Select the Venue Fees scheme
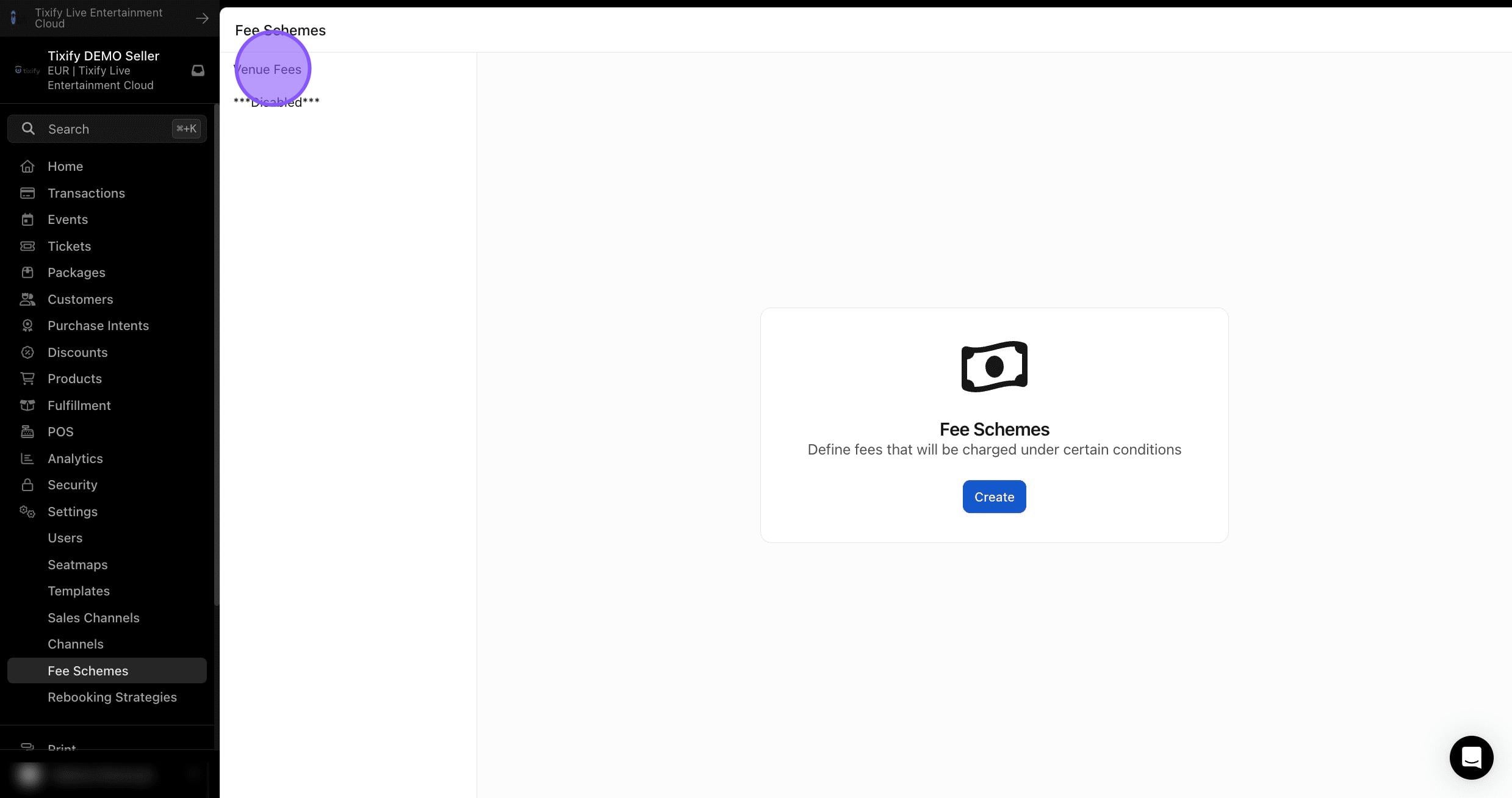The width and height of the screenshot is (1512, 798). pyautogui.click(x=267, y=70)
